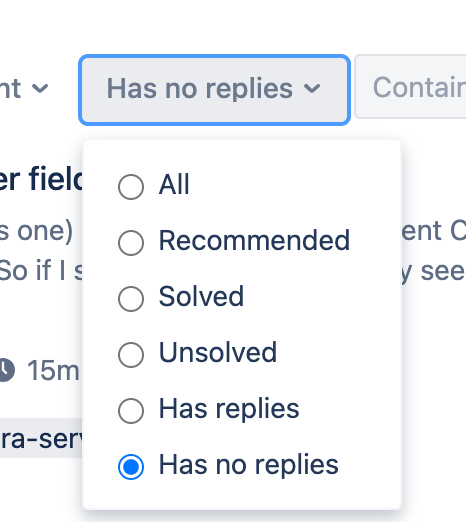The width and height of the screenshot is (466, 522).
Task: Choose the Has replies radio circle
Action: (x=131, y=411)
